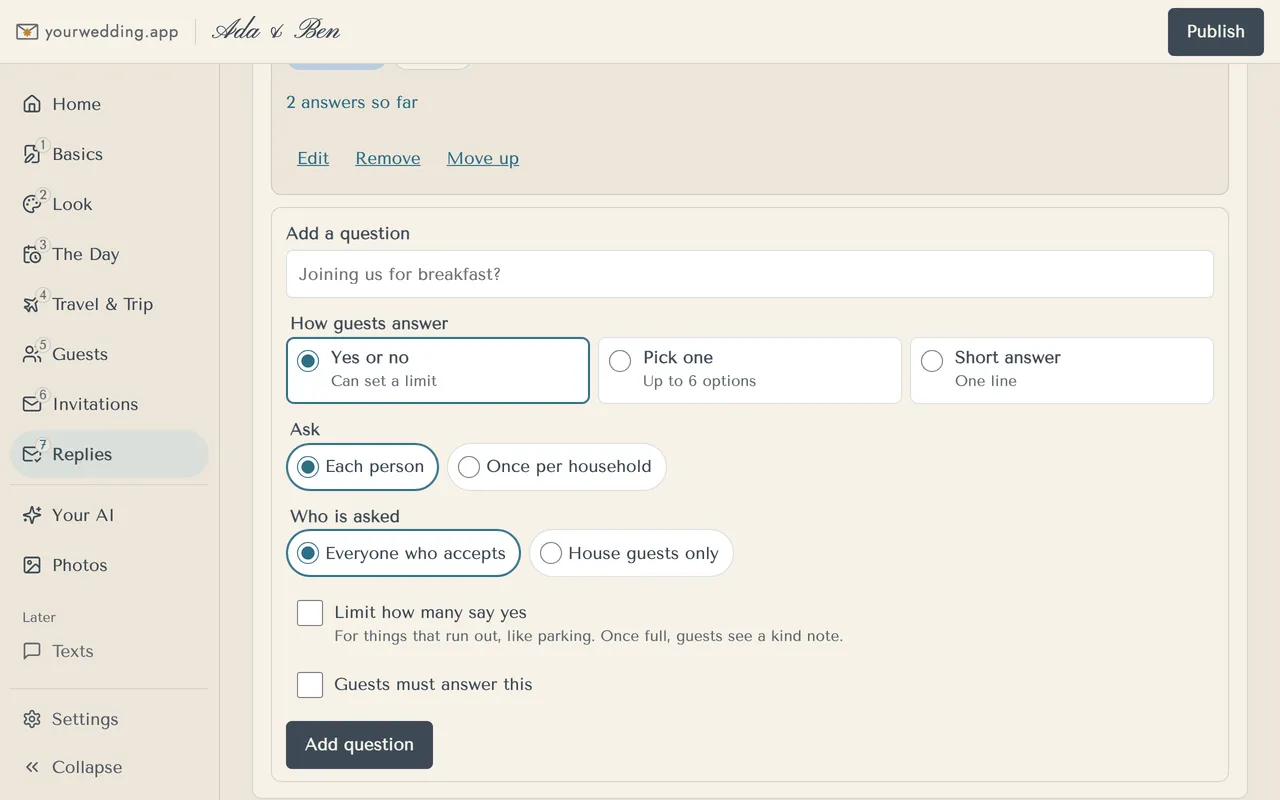Navigate to The Day label
The width and height of the screenshot is (1280, 800).
pyautogui.click(x=86, y=254)
